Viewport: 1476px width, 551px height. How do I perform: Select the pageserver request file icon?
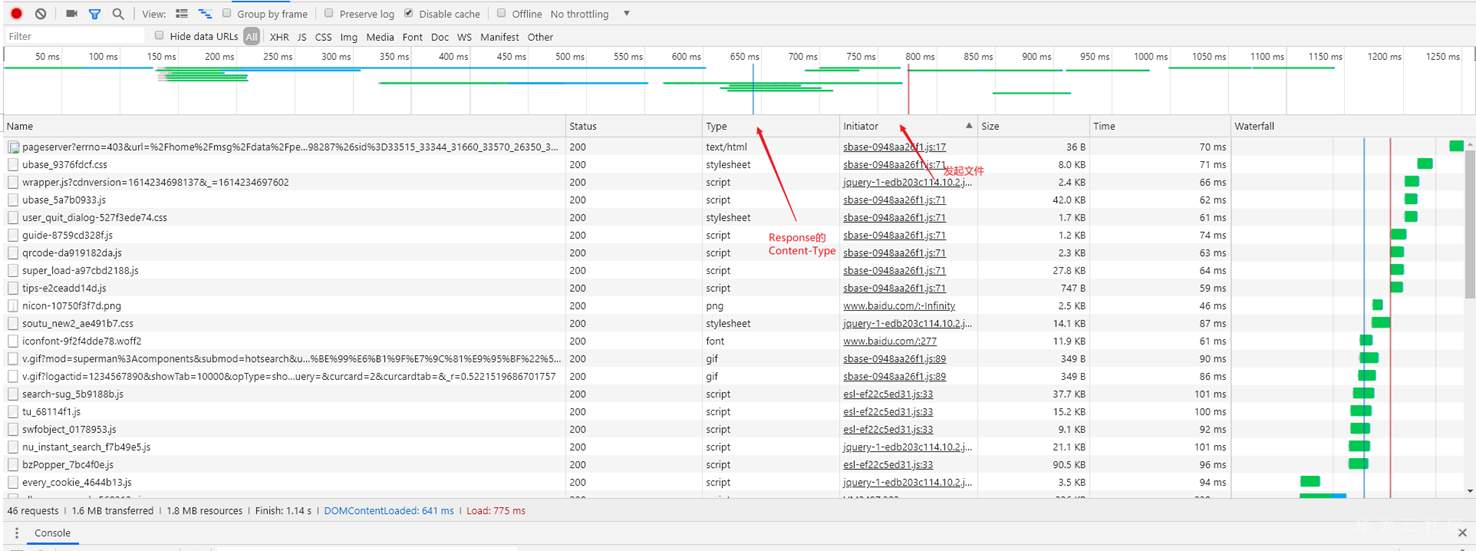point(14,147)
